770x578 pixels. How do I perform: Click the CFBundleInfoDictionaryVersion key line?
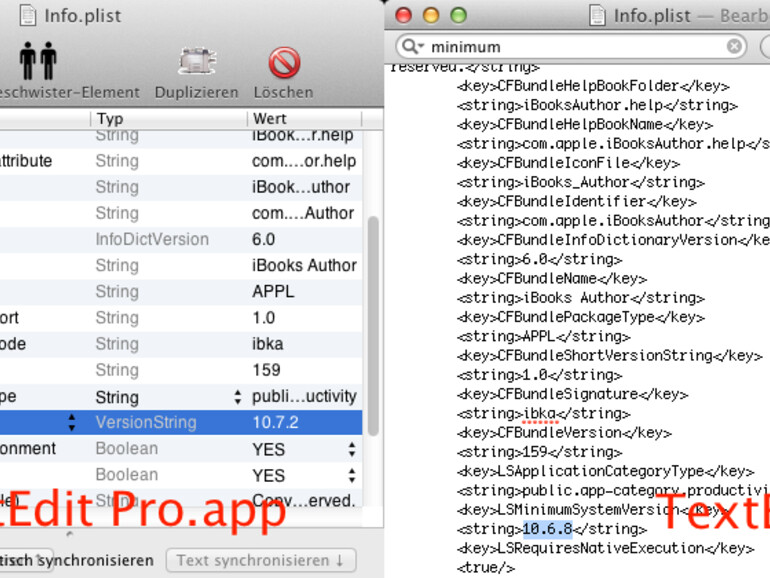pos(613,240)
